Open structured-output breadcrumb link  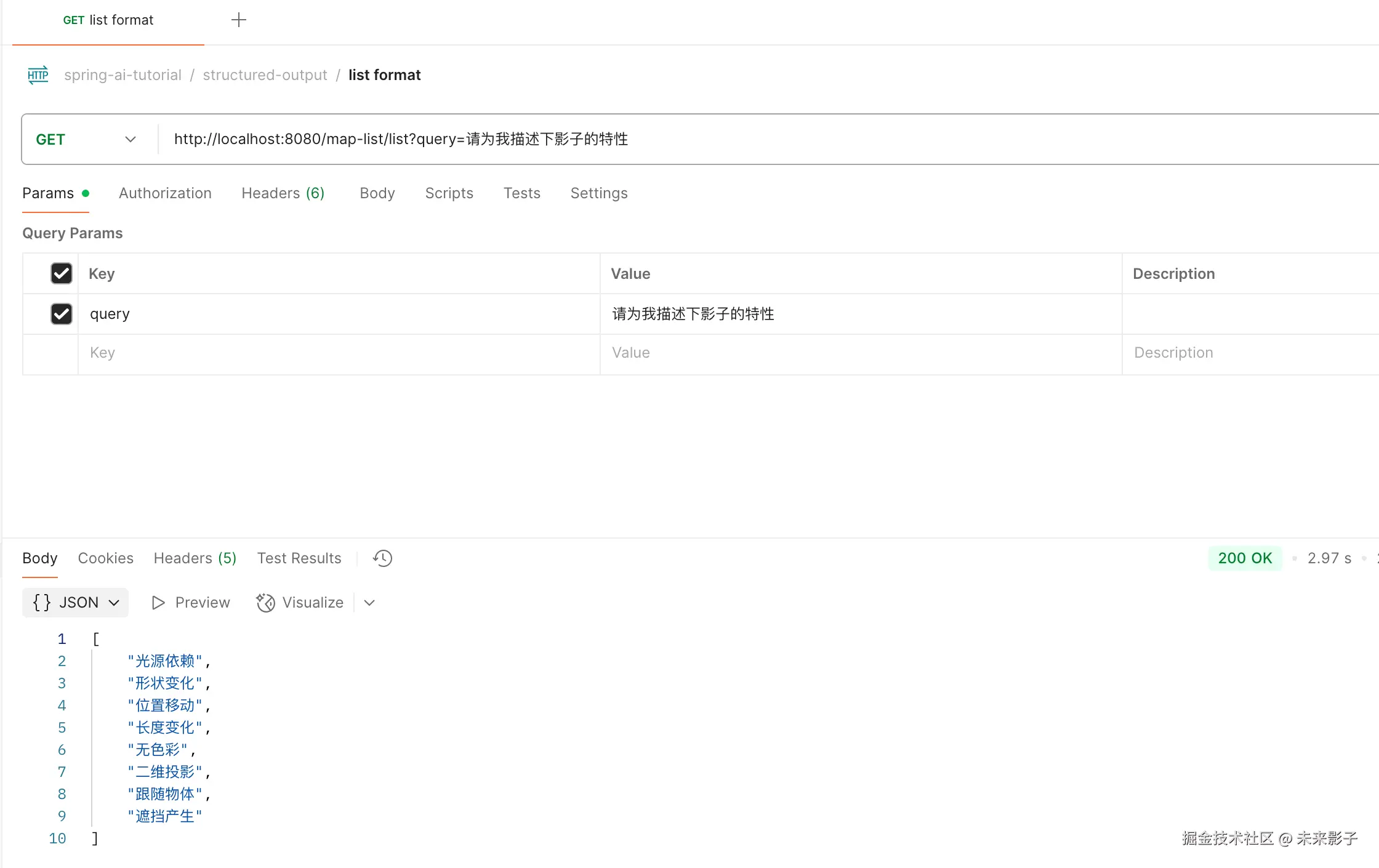click(265, 75)
